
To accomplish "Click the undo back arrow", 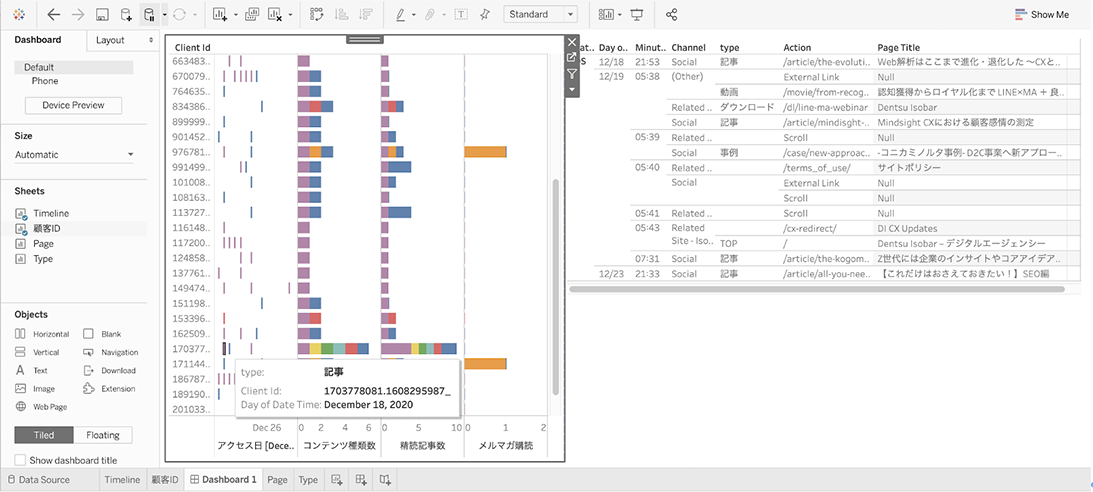I will point(53,15).
